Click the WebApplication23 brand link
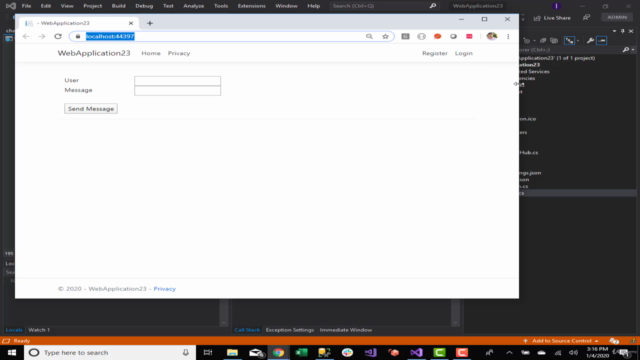 click(x=94, y=53)
